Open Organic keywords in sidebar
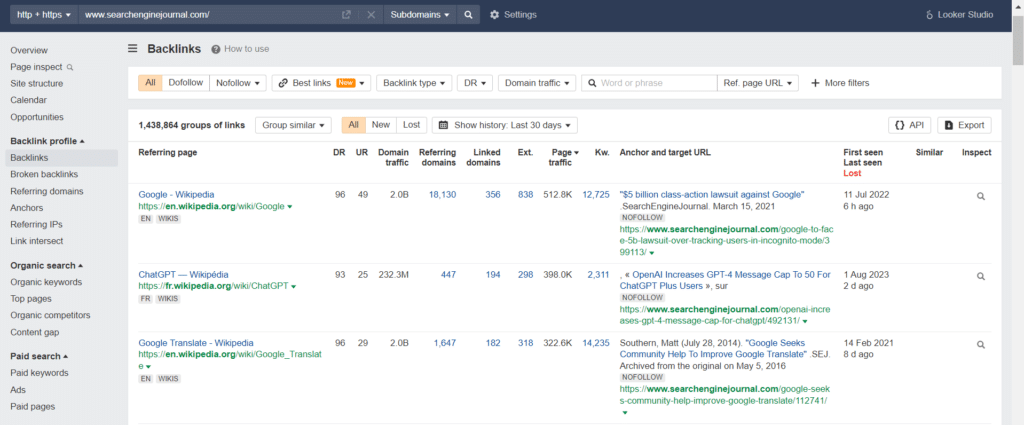This screenshot has width=1024, height=425. [x=46, y=282]
